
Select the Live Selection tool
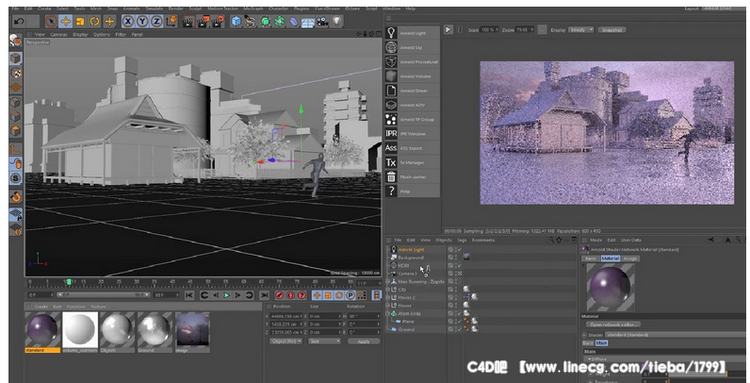[x=51, y=21]
